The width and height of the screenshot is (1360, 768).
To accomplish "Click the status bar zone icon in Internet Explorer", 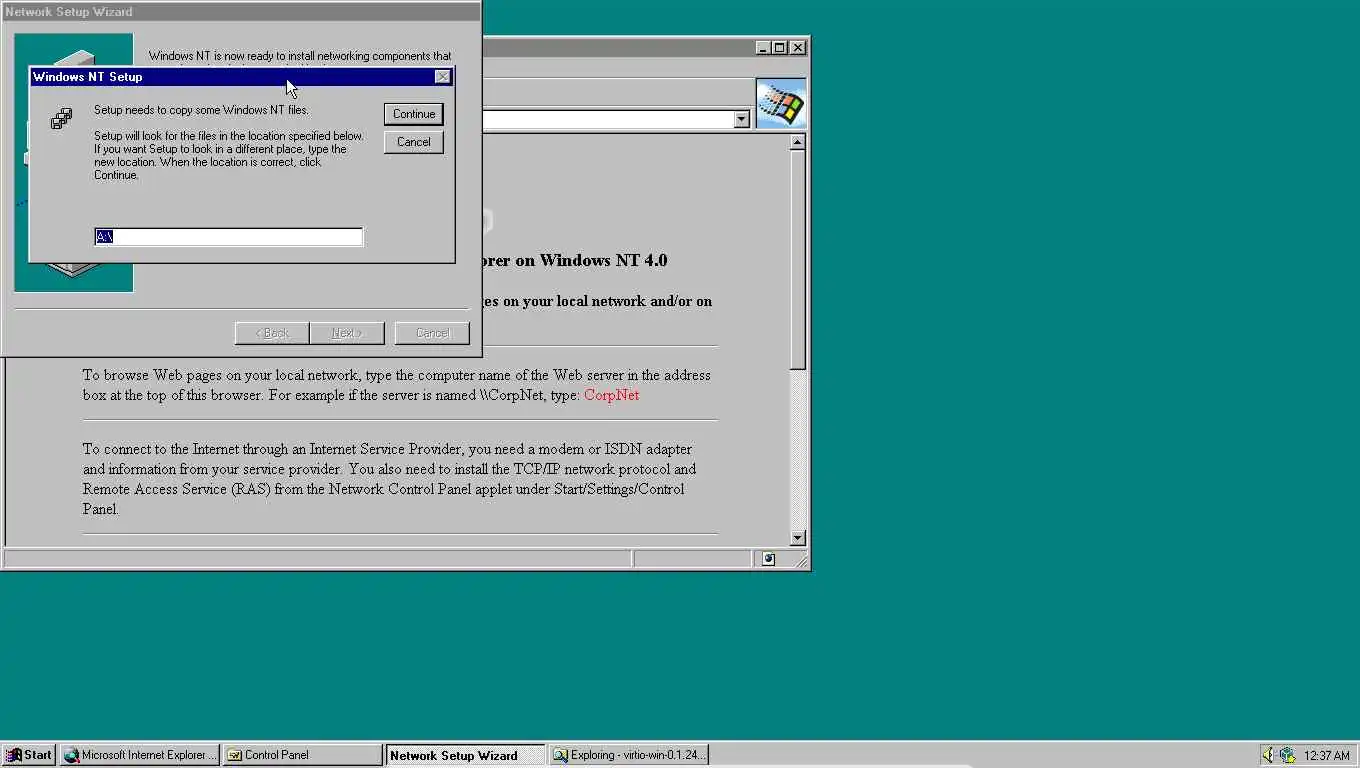I will pos(768,559).
